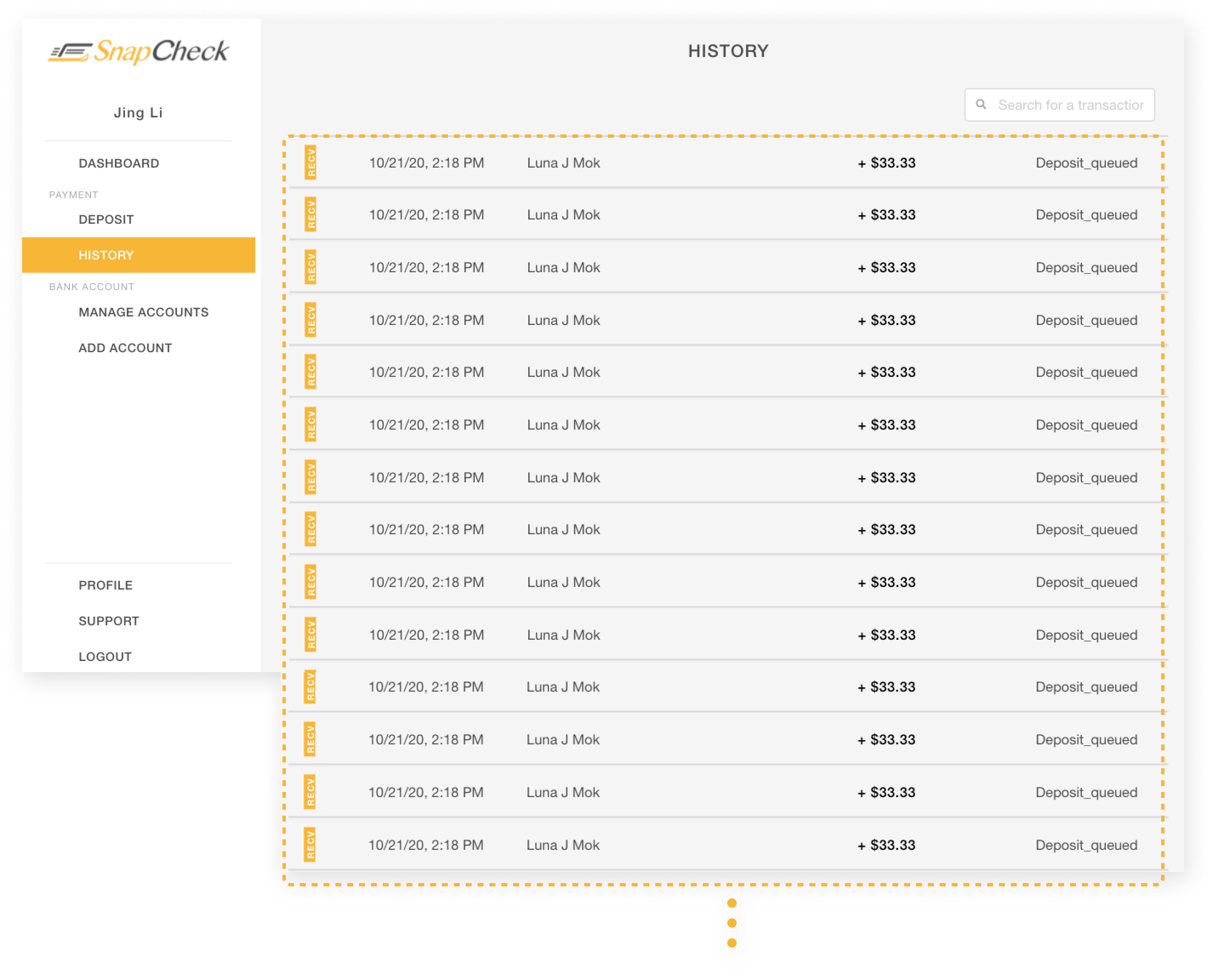1213x980 pixels.
Task: Click the twelfth row's RECV badge
Action: click(x=310, y=740)
